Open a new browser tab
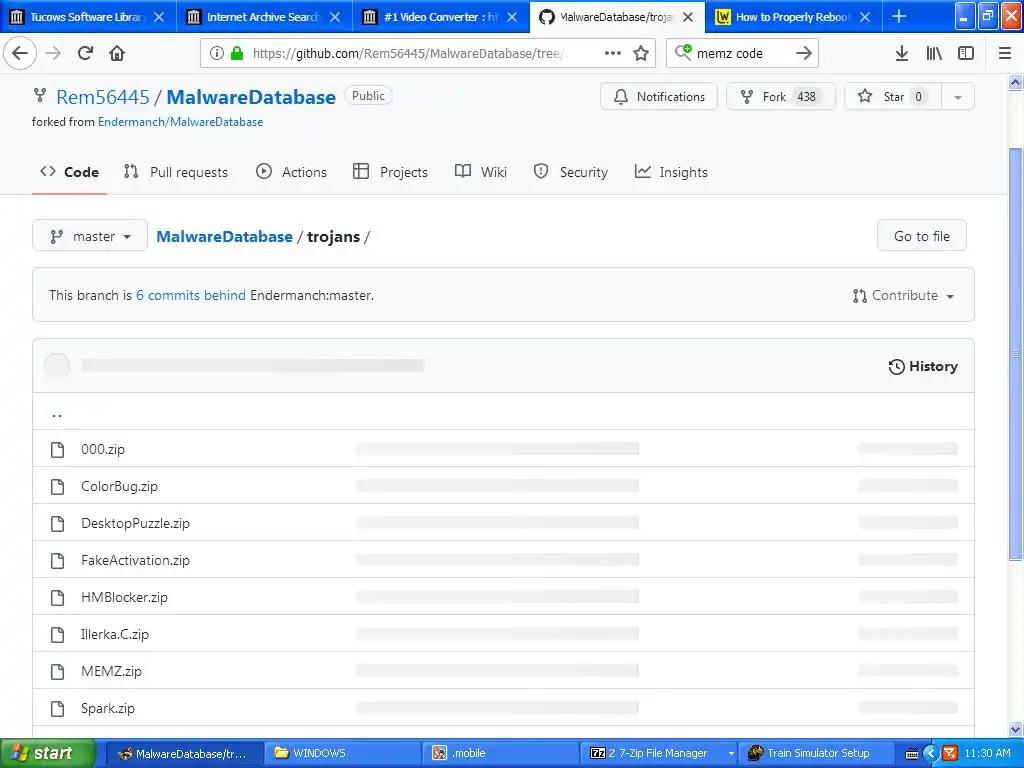1024x768 pixels. click(899, 16)
